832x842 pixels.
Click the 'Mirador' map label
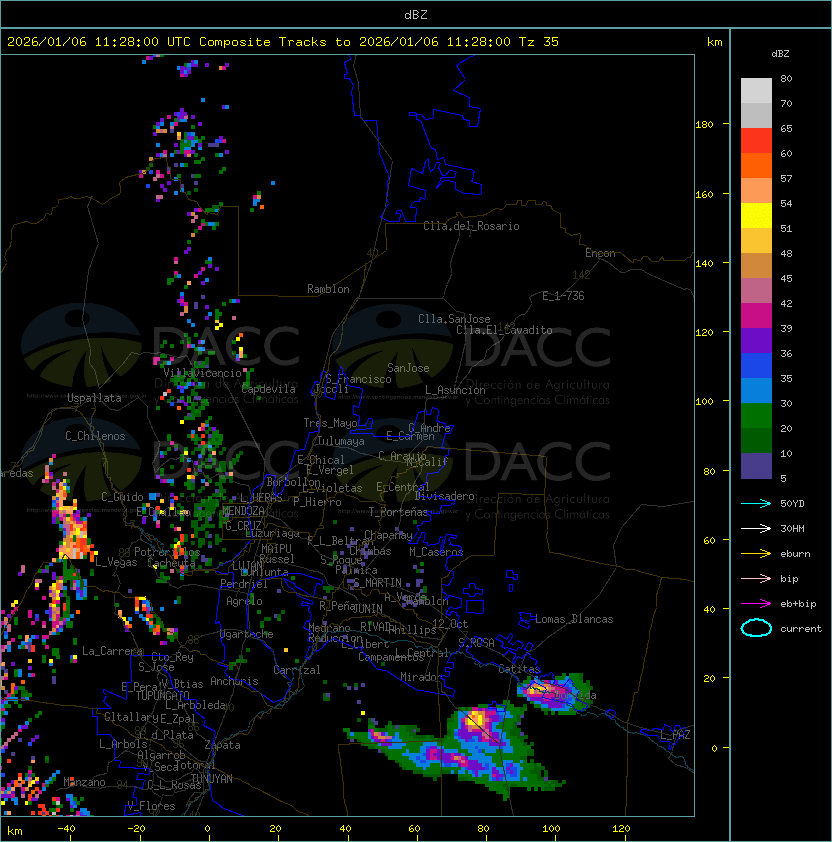(x=422, y=677)
